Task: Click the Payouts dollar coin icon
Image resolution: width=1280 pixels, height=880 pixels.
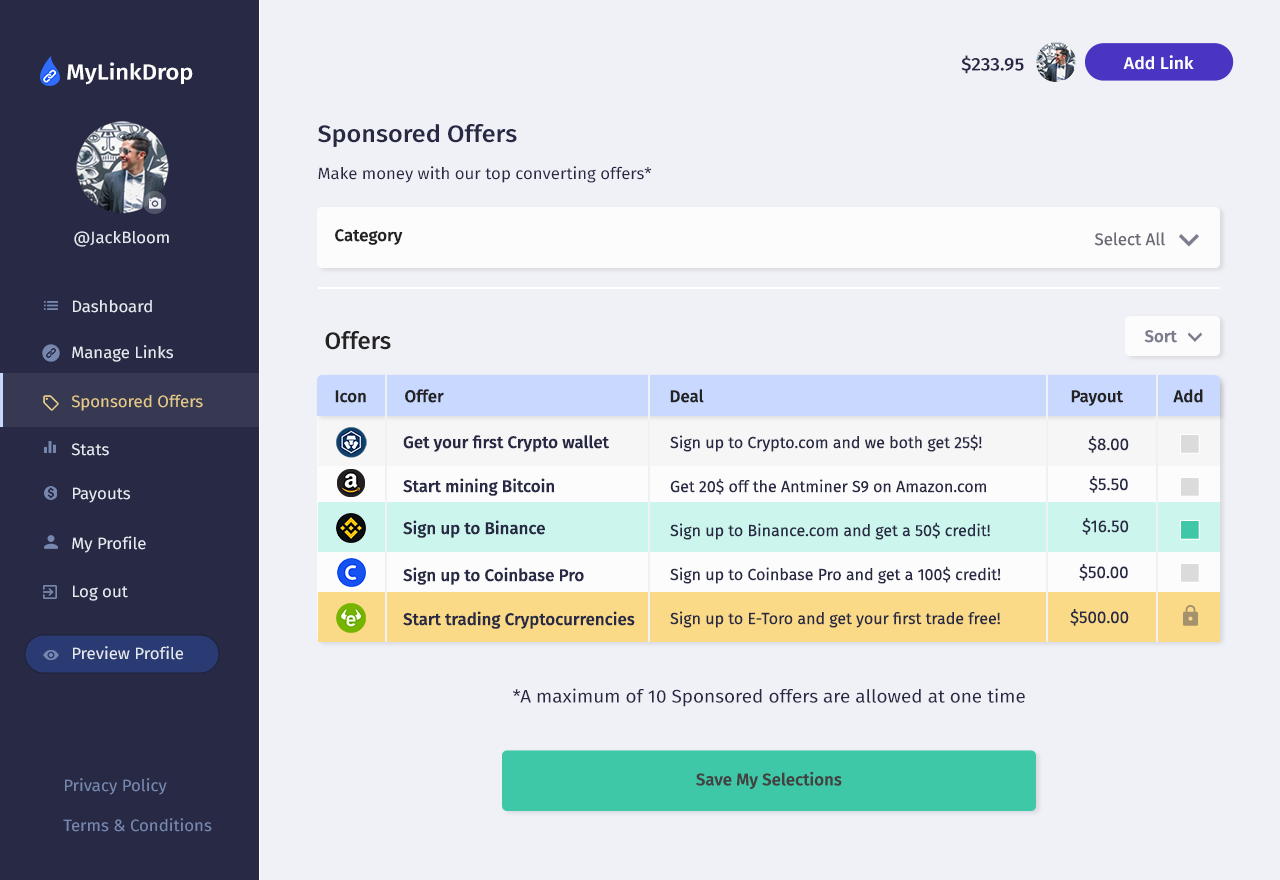Action: point(51,493)
